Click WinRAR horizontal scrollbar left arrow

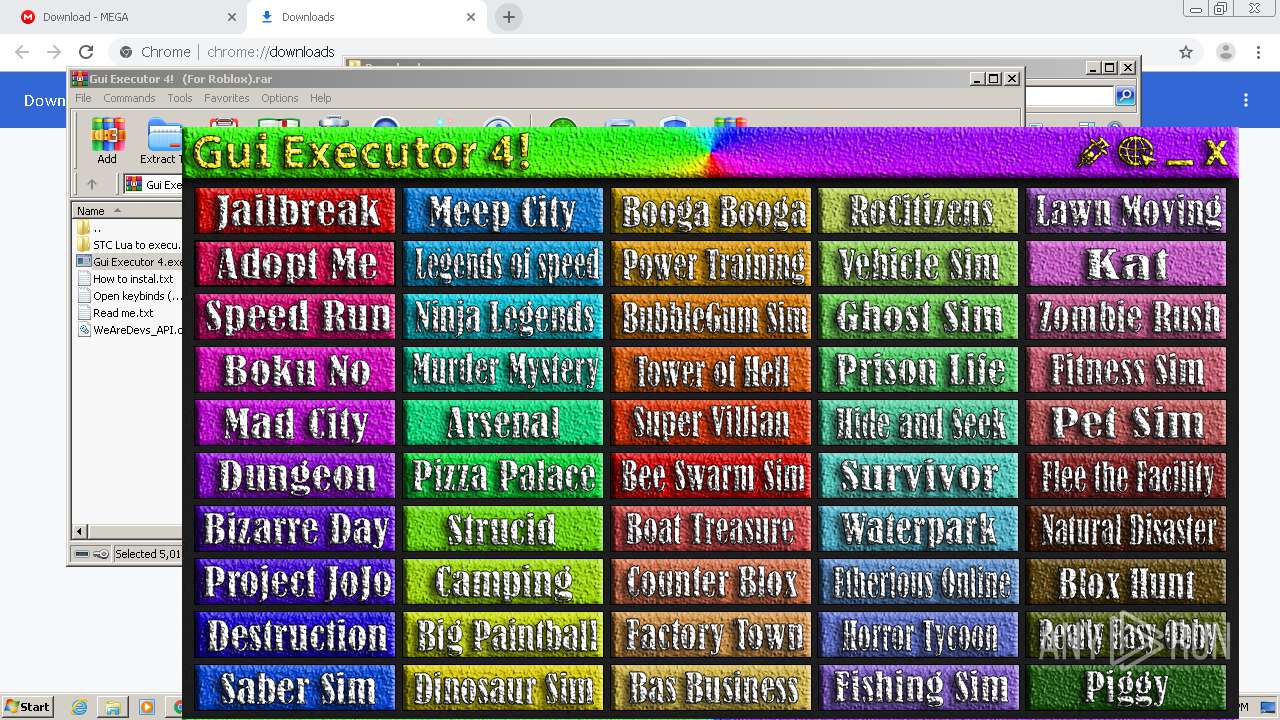tap(80, 531)
